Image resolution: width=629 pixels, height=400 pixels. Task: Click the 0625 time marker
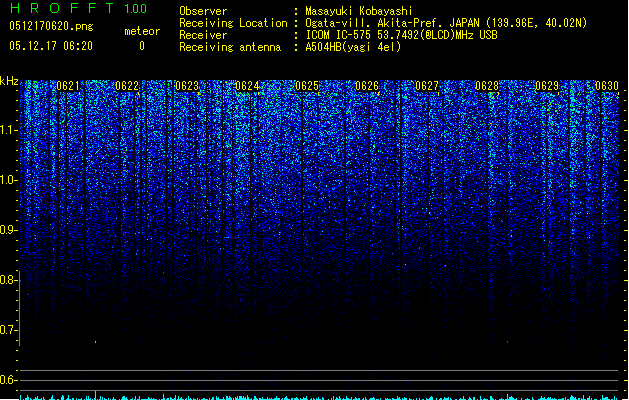[307, 86]
